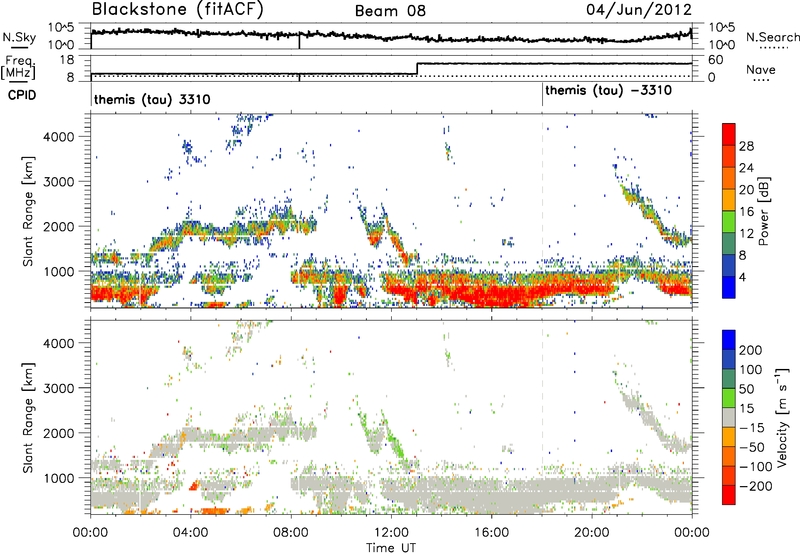The height and width of the screenshot is (554, 800).
Task: Click the date '04/Jun/2012'
Action: [x=639, y=10]
